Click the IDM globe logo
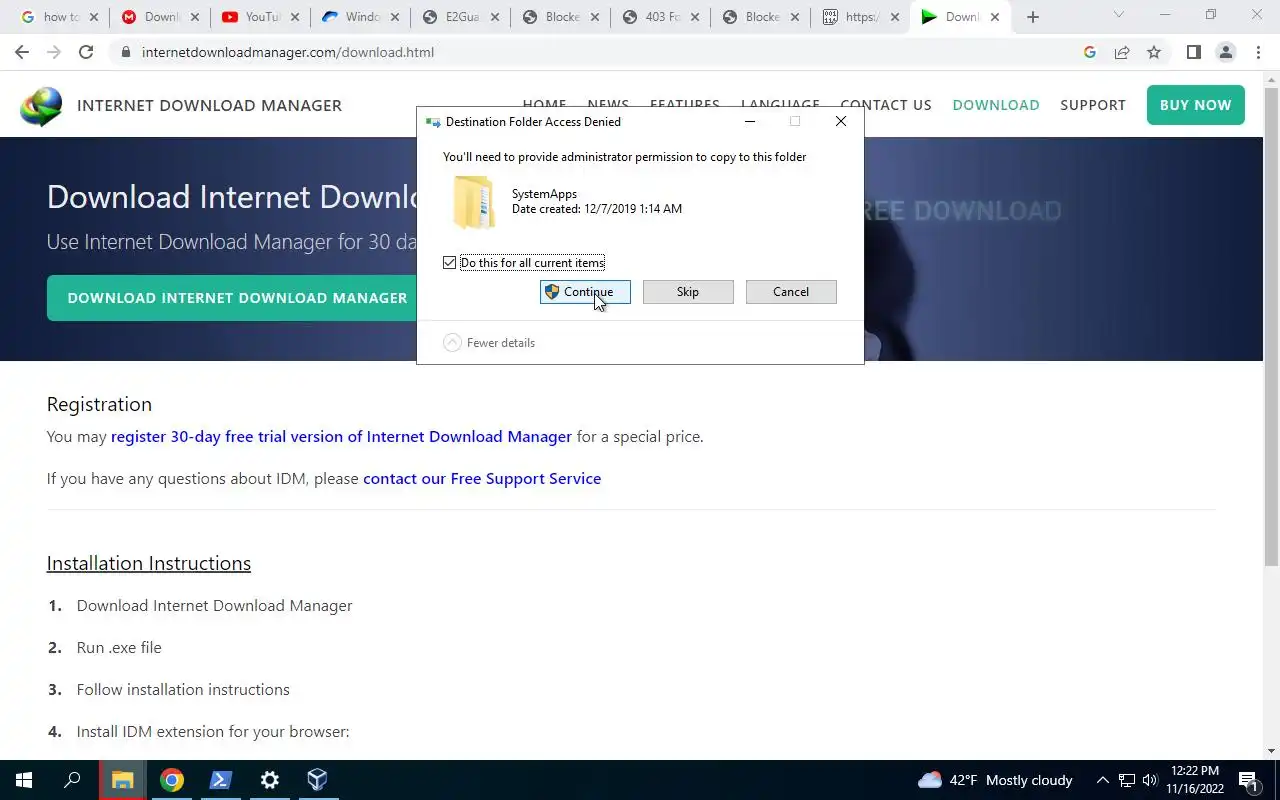The width and height of the screenshot is (1280, 800). pos(41,106)
